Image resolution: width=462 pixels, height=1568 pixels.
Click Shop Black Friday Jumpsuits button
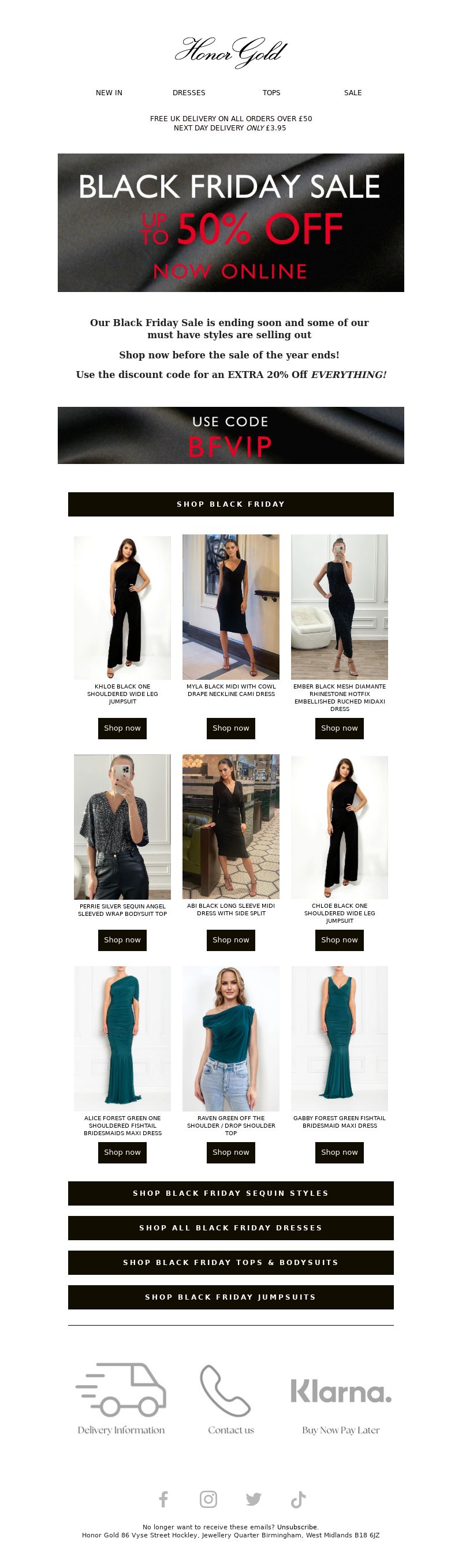click(x=231, y=1297)
